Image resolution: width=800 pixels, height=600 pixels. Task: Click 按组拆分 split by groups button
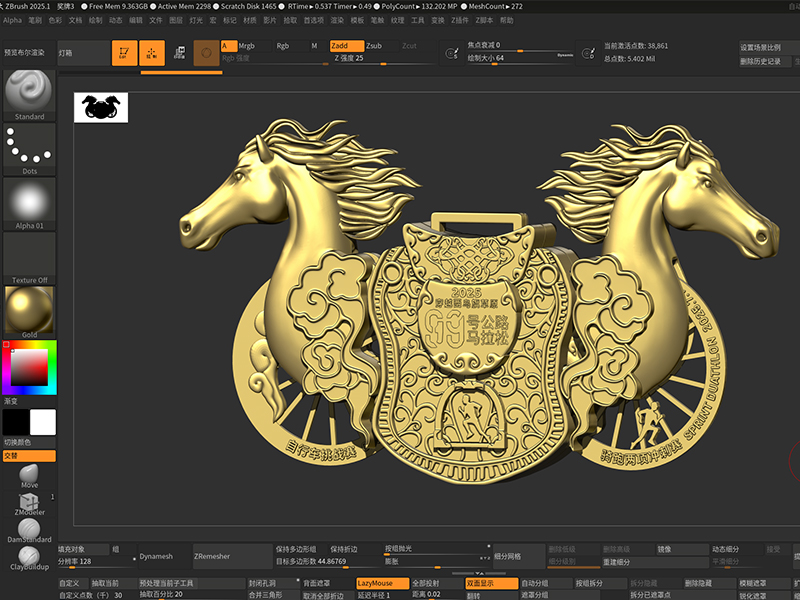(601, 583)
